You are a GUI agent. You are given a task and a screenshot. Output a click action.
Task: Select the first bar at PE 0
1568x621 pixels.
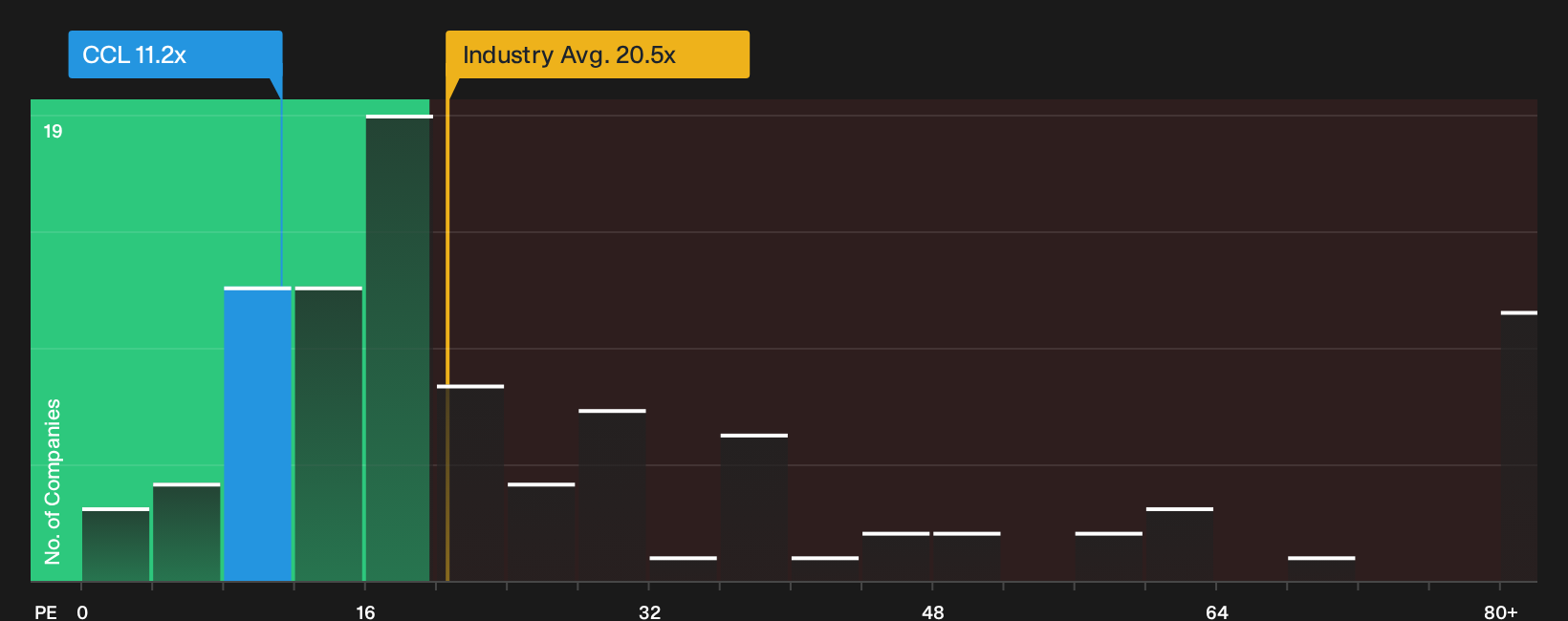tap(116, 545)
